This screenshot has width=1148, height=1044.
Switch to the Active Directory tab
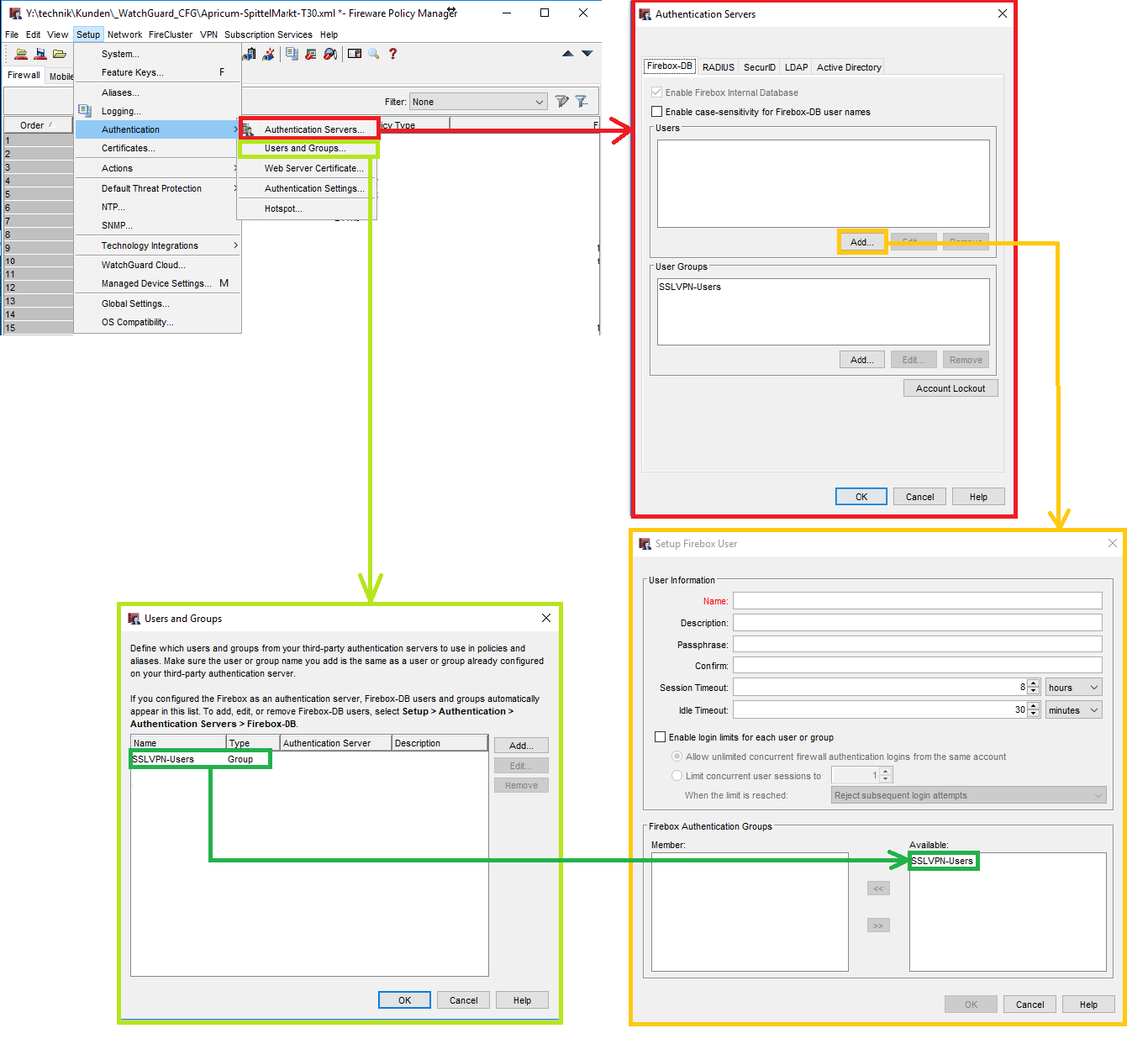[x=849, y=67]
